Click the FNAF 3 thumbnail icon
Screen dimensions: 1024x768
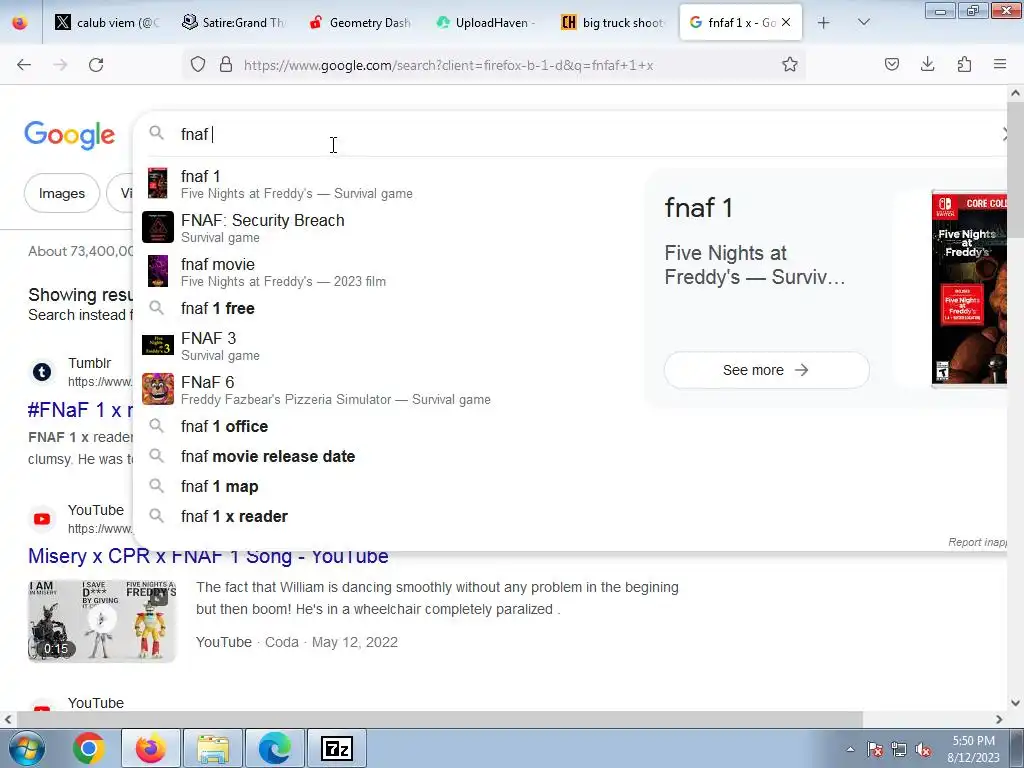pyautogui.click(x=158, y=345)
